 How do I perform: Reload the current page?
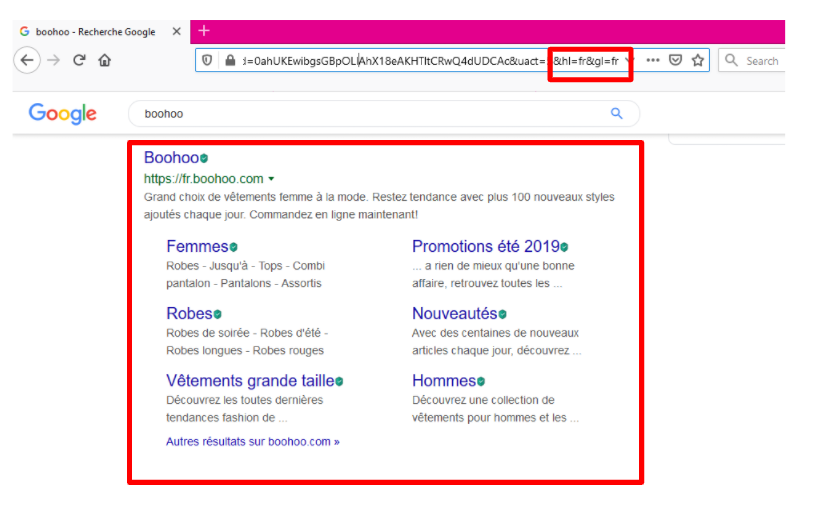pos(79,60)
